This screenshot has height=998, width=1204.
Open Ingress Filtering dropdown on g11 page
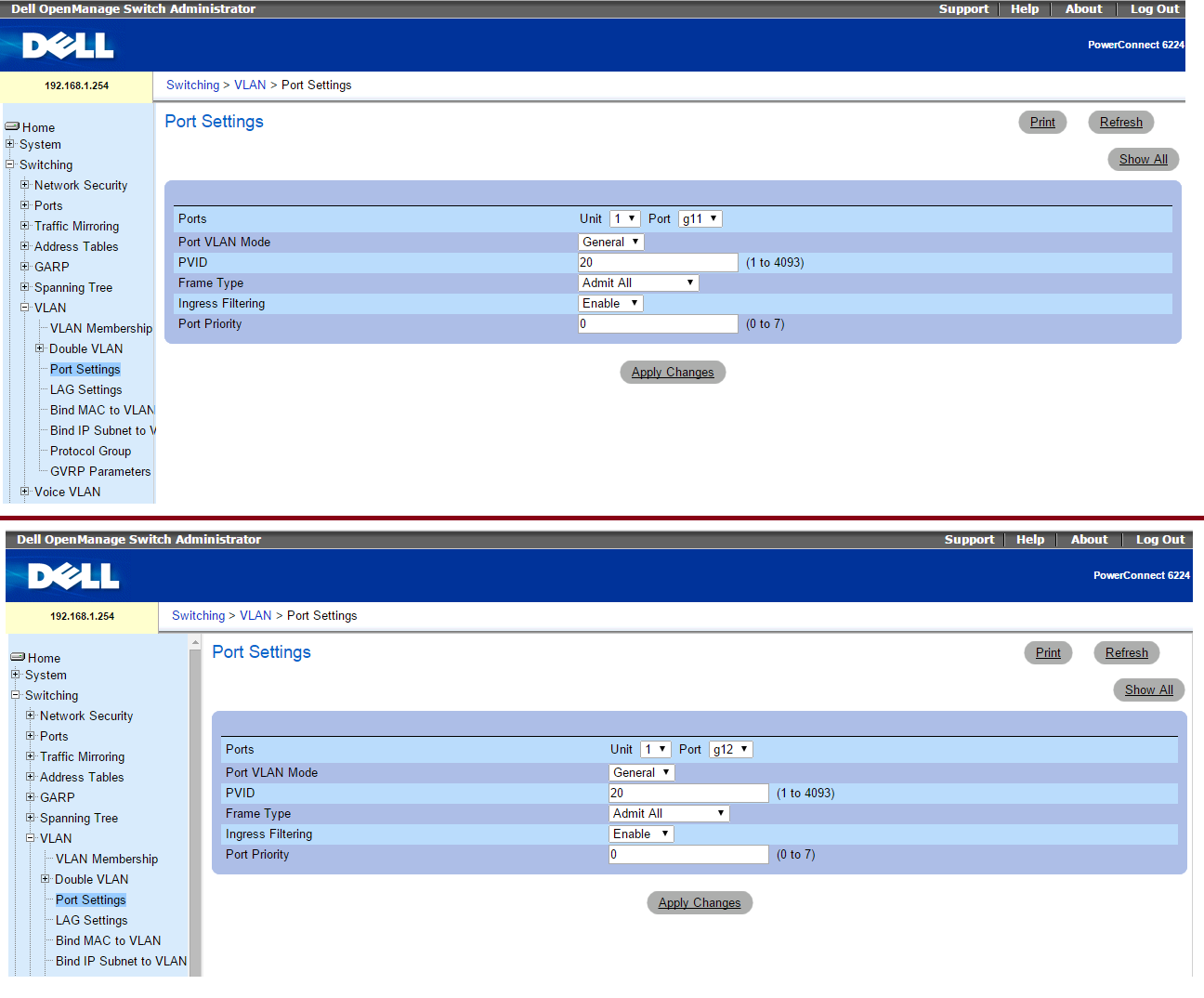610,304
